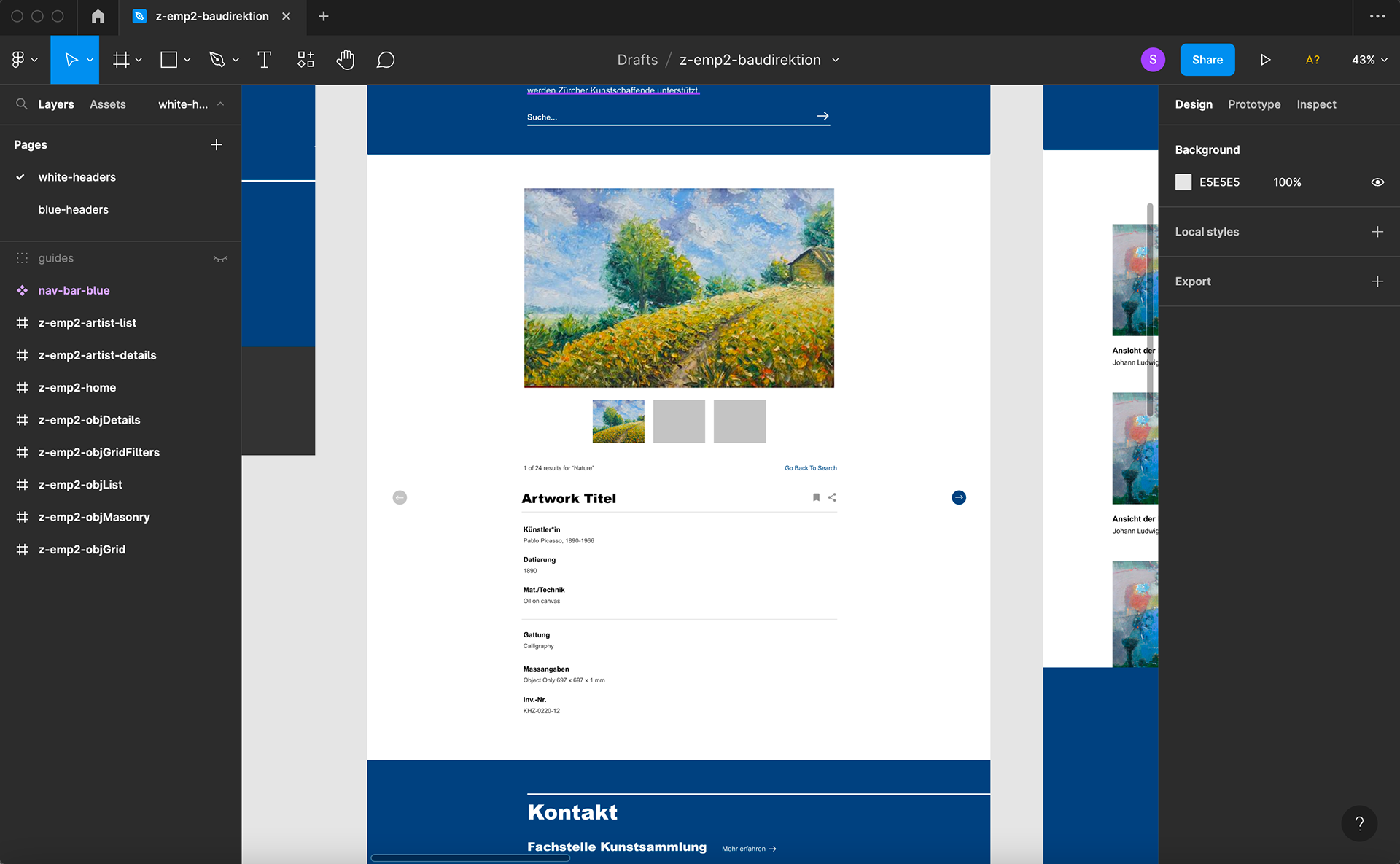1400x864 pixels.
Task: Expand the shape tools dropdown
Action: pyautogui.click(x=187, y=60)
